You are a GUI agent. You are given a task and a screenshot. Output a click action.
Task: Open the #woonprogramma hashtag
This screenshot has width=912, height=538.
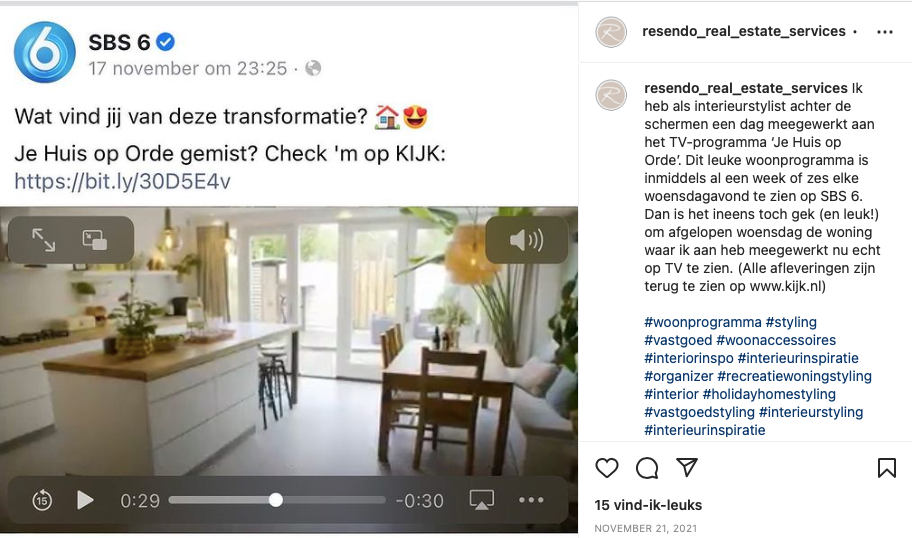(x=703, y=322)
